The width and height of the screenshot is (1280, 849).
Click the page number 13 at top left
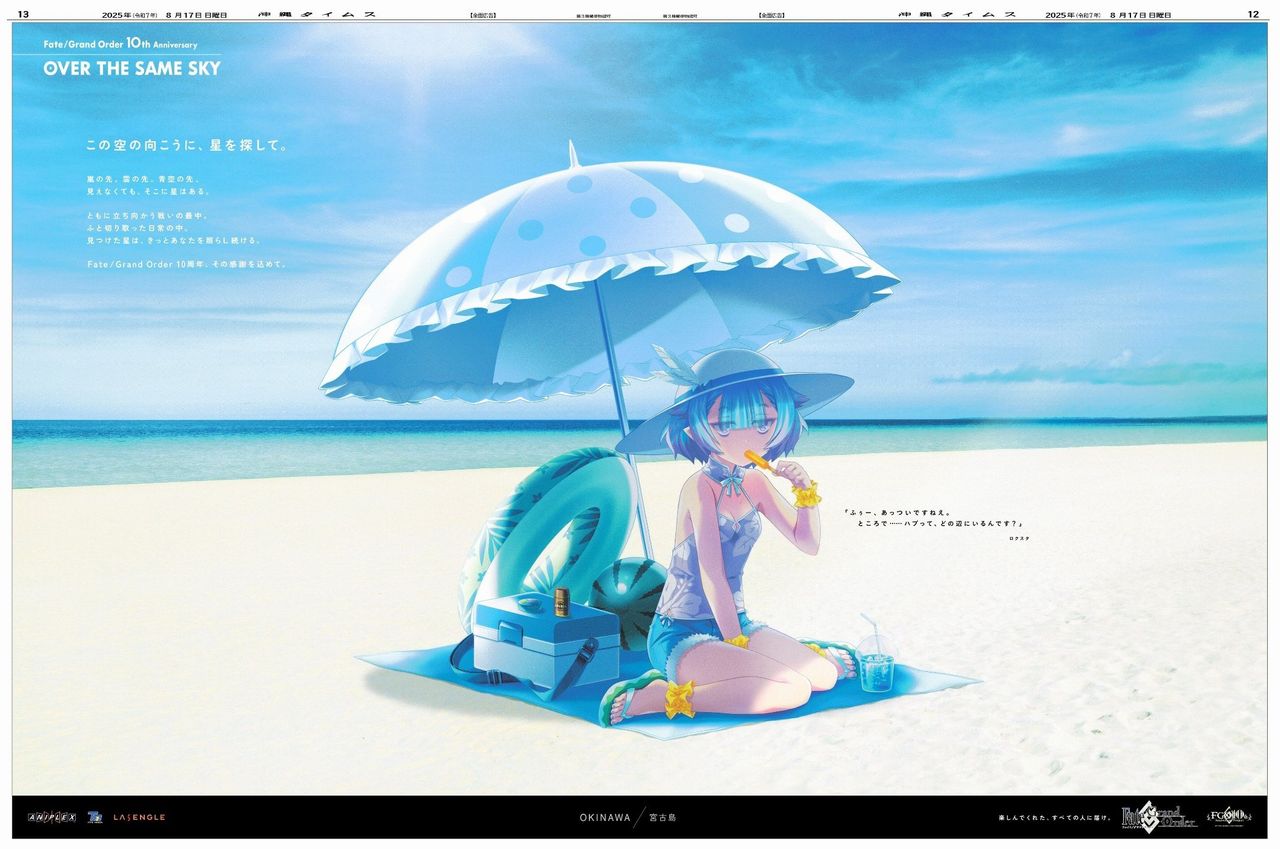coord(23,14)
